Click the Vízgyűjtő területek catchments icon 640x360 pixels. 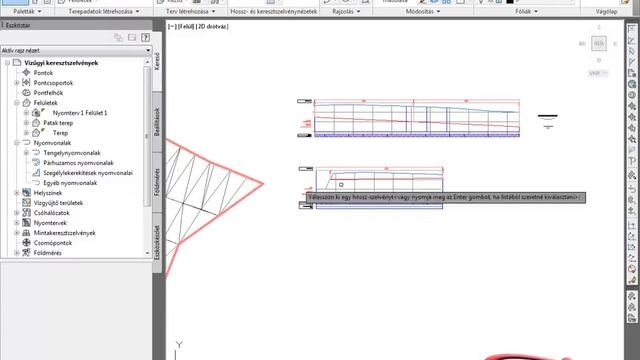click(27, 202)
